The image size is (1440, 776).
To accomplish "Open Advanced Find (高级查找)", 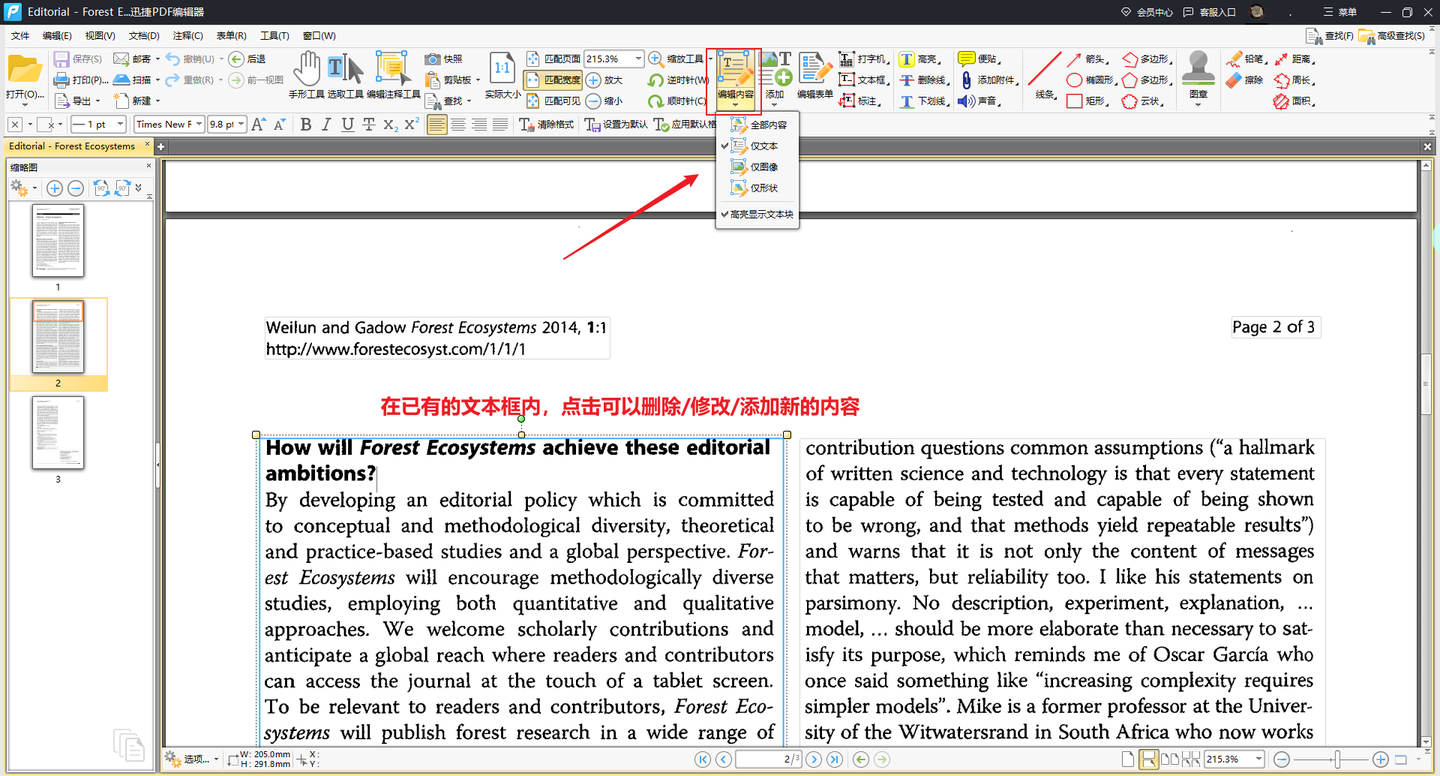I will 1392,36.
